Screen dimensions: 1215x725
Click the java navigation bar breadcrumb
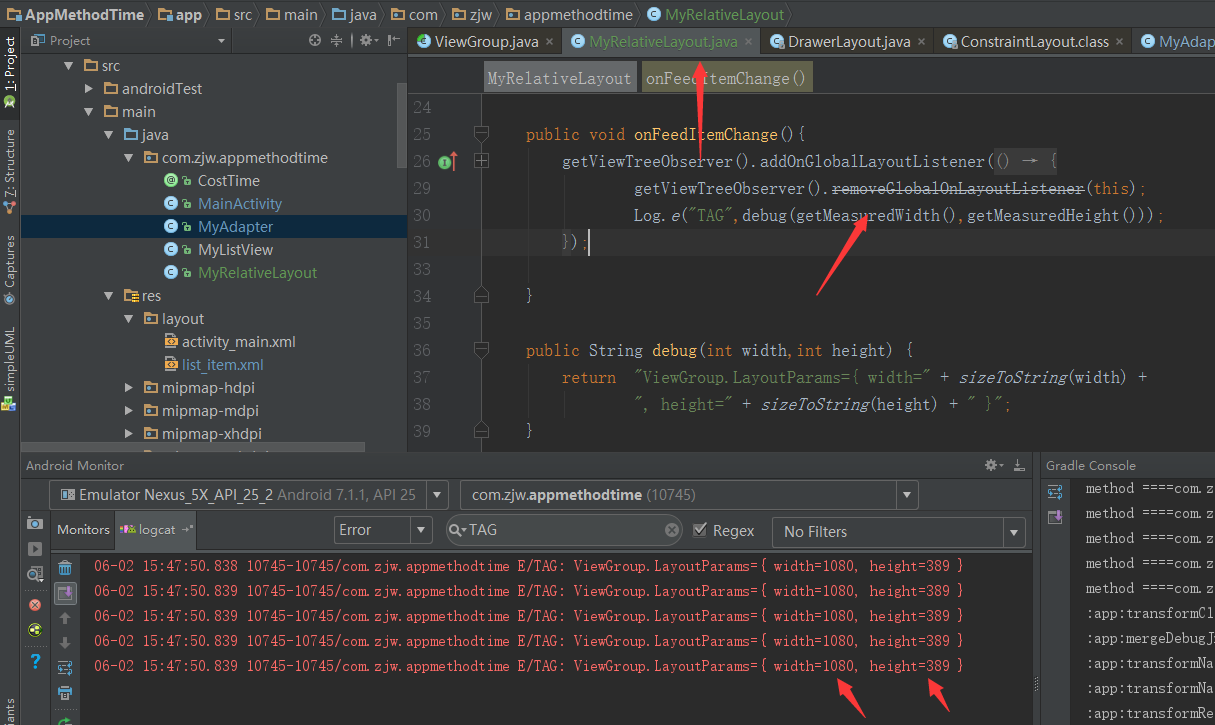pyautogui.click(x=354, y=15)
